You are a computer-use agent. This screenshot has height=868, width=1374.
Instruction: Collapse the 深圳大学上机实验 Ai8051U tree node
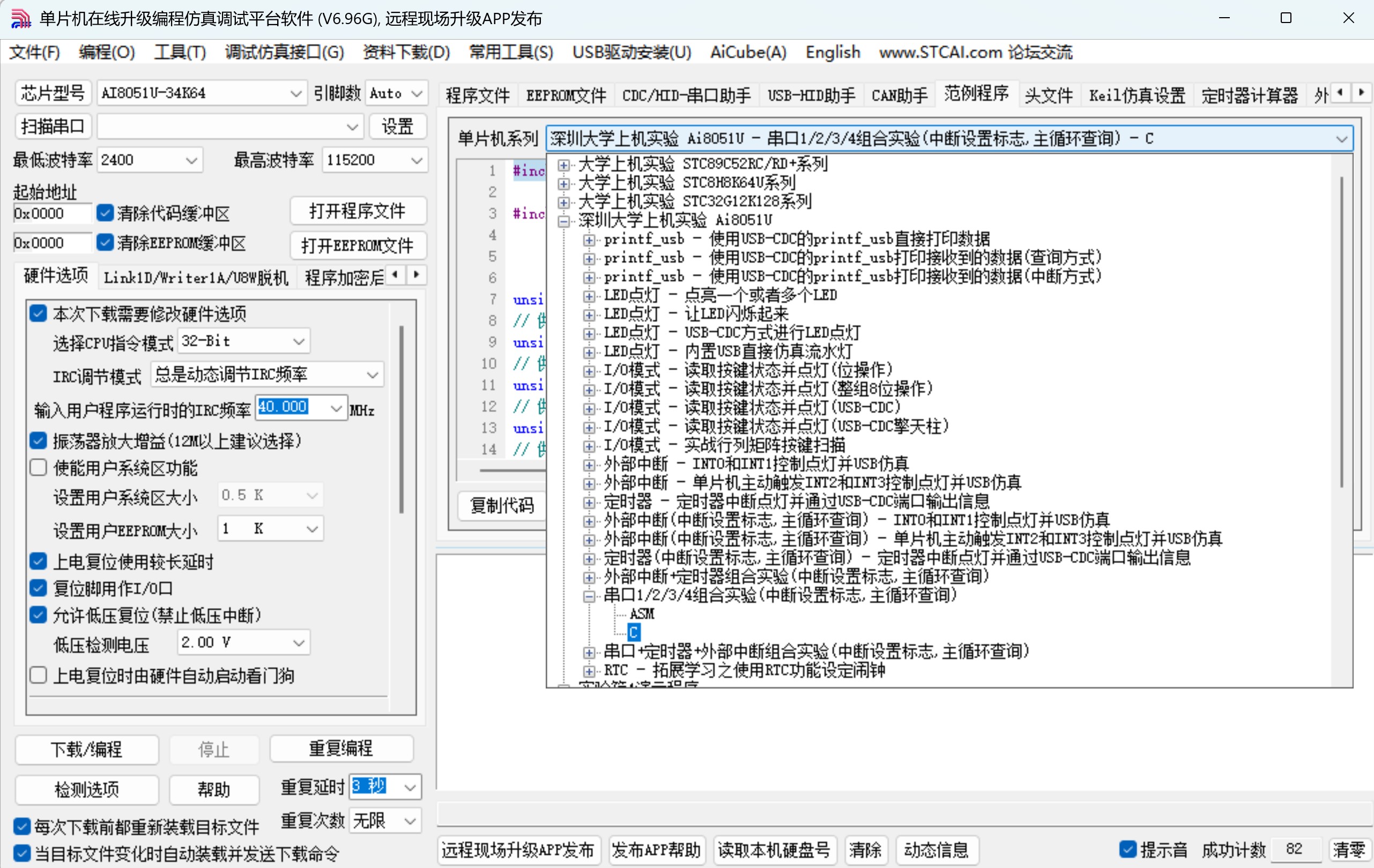(564, 220)
